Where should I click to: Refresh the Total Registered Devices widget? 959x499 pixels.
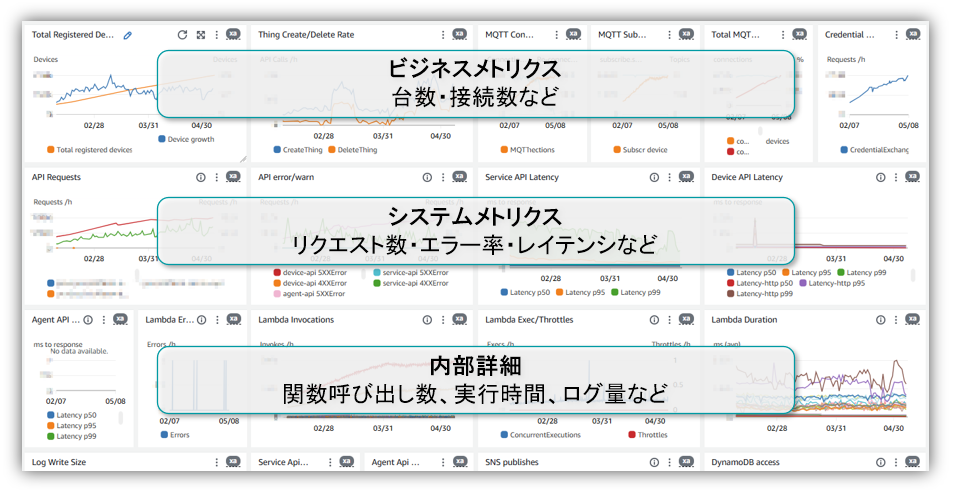(x=182, y=35)
